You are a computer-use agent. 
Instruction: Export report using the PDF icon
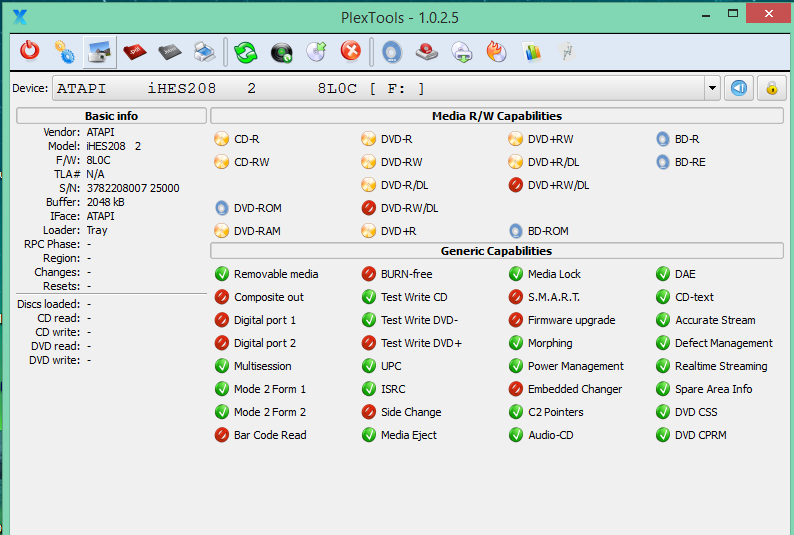(134, 52)
